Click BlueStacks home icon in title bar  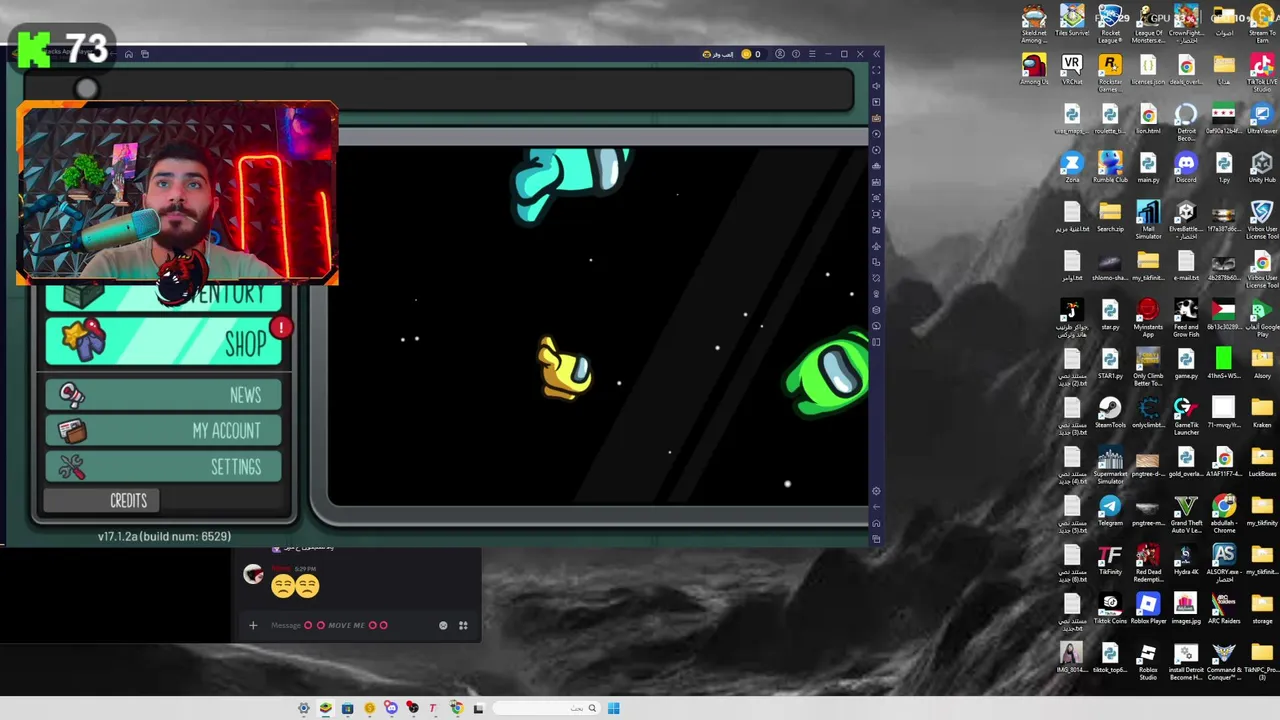tap(128, 54)
